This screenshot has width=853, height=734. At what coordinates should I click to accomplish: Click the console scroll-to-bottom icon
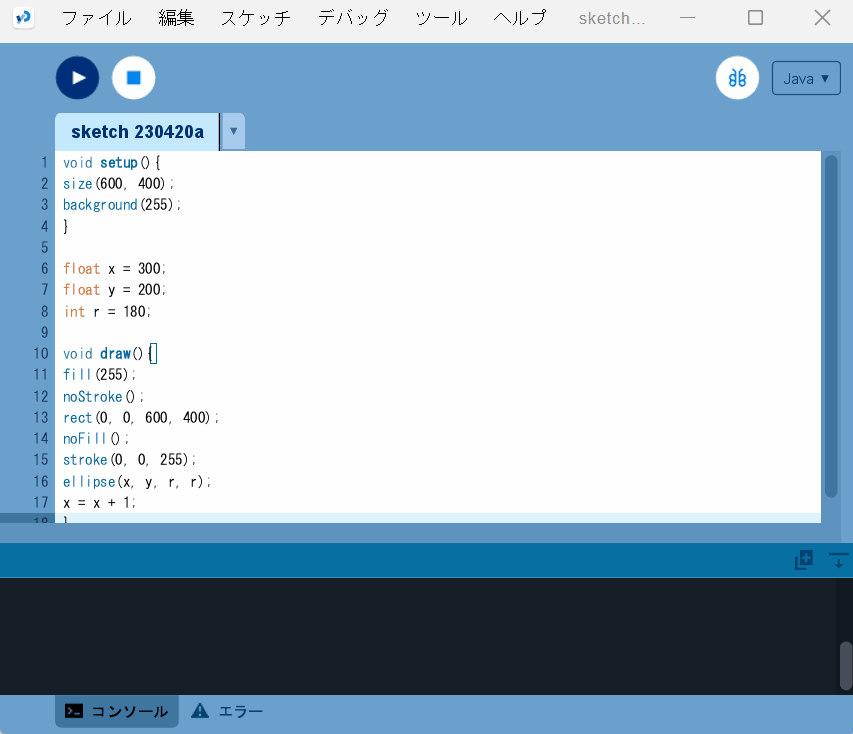tap(838, 561)
